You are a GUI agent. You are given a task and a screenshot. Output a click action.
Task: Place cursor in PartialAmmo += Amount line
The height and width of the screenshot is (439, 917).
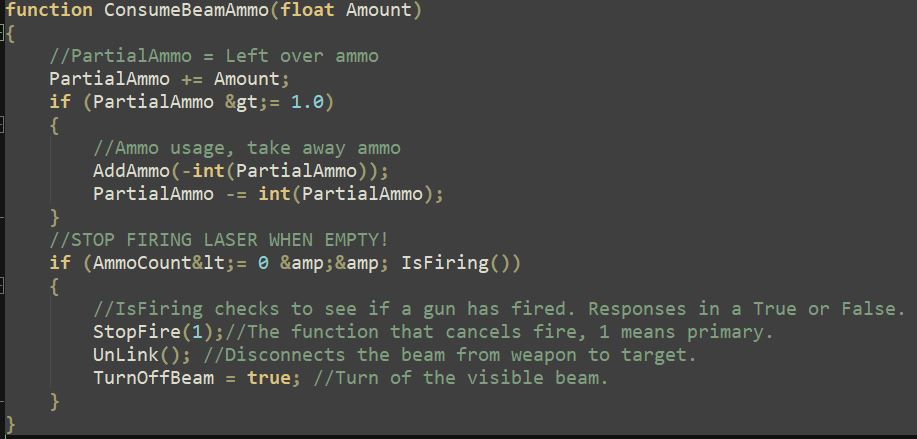pos(169,79)
